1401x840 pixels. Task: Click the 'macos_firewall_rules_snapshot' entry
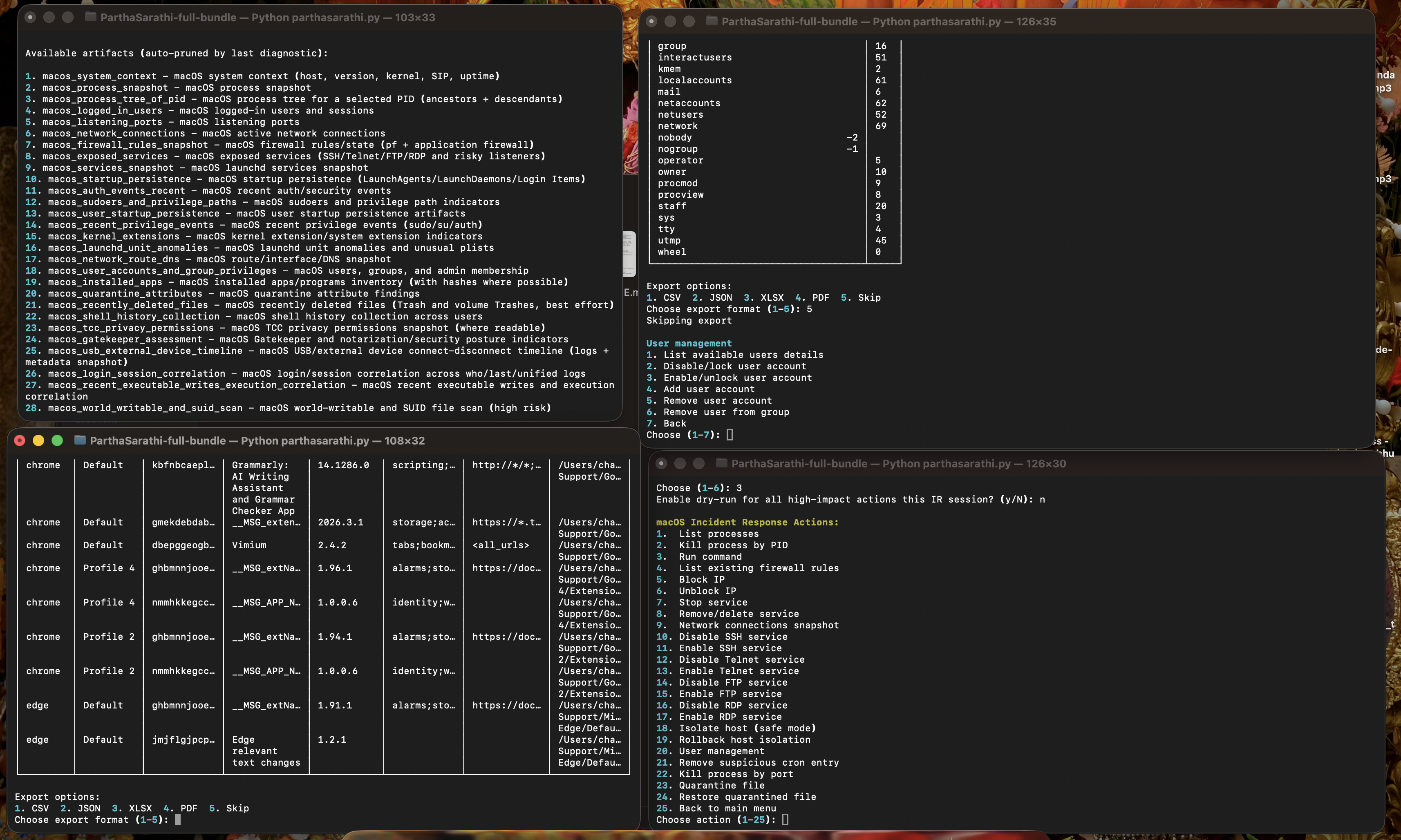[x=280, y=145]
